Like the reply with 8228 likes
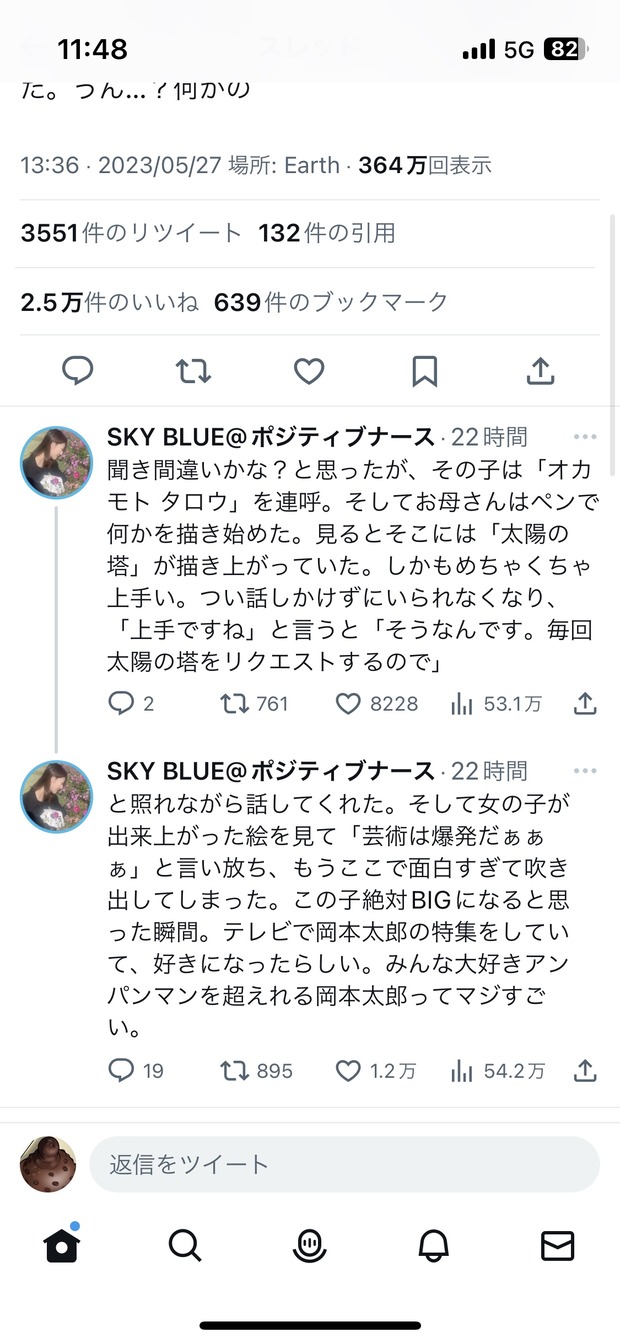The width and height of the screenshot is (620, 1343). (376, 704)
